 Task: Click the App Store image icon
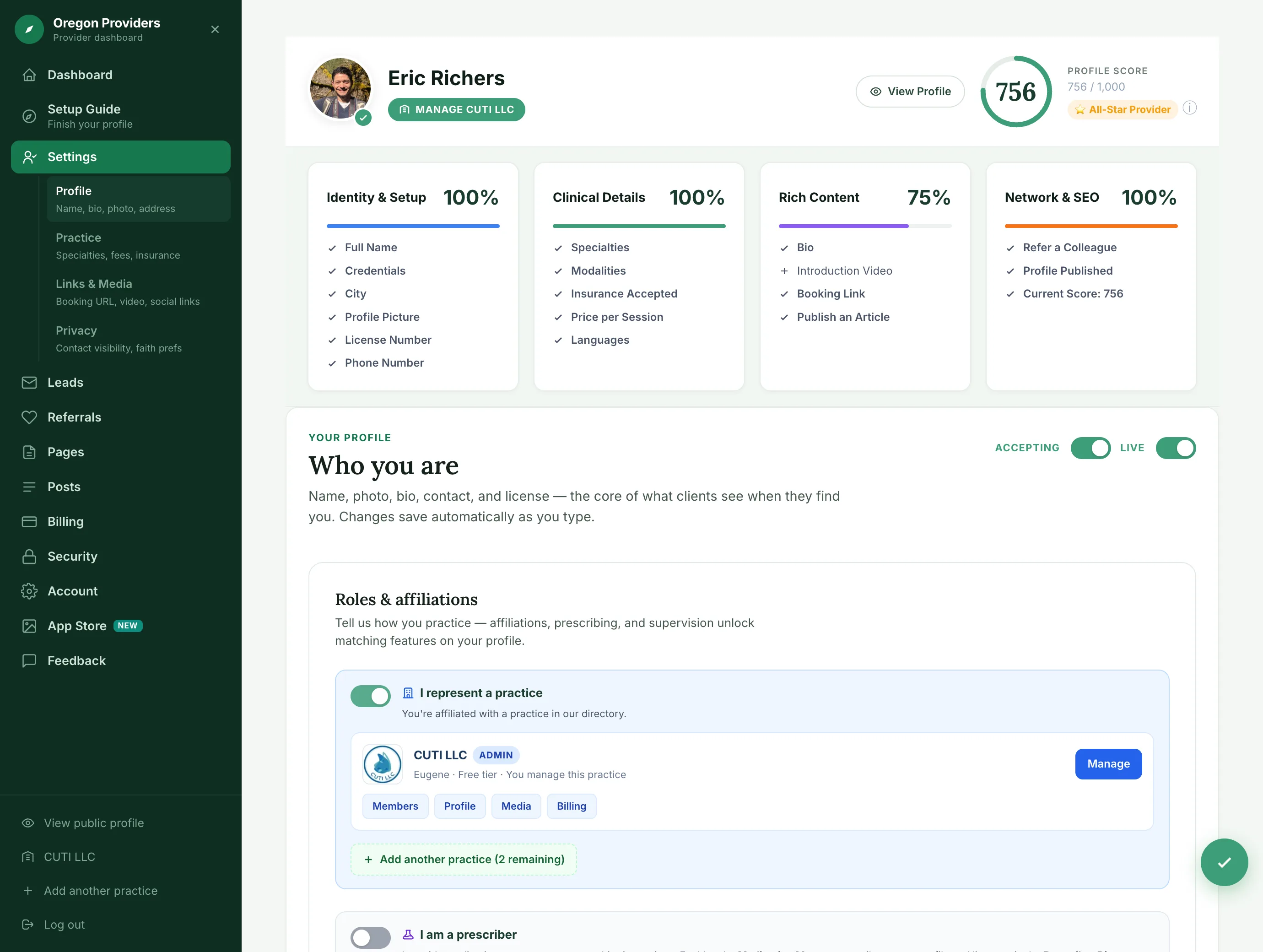pyautogui.click(x=29, y=626)
